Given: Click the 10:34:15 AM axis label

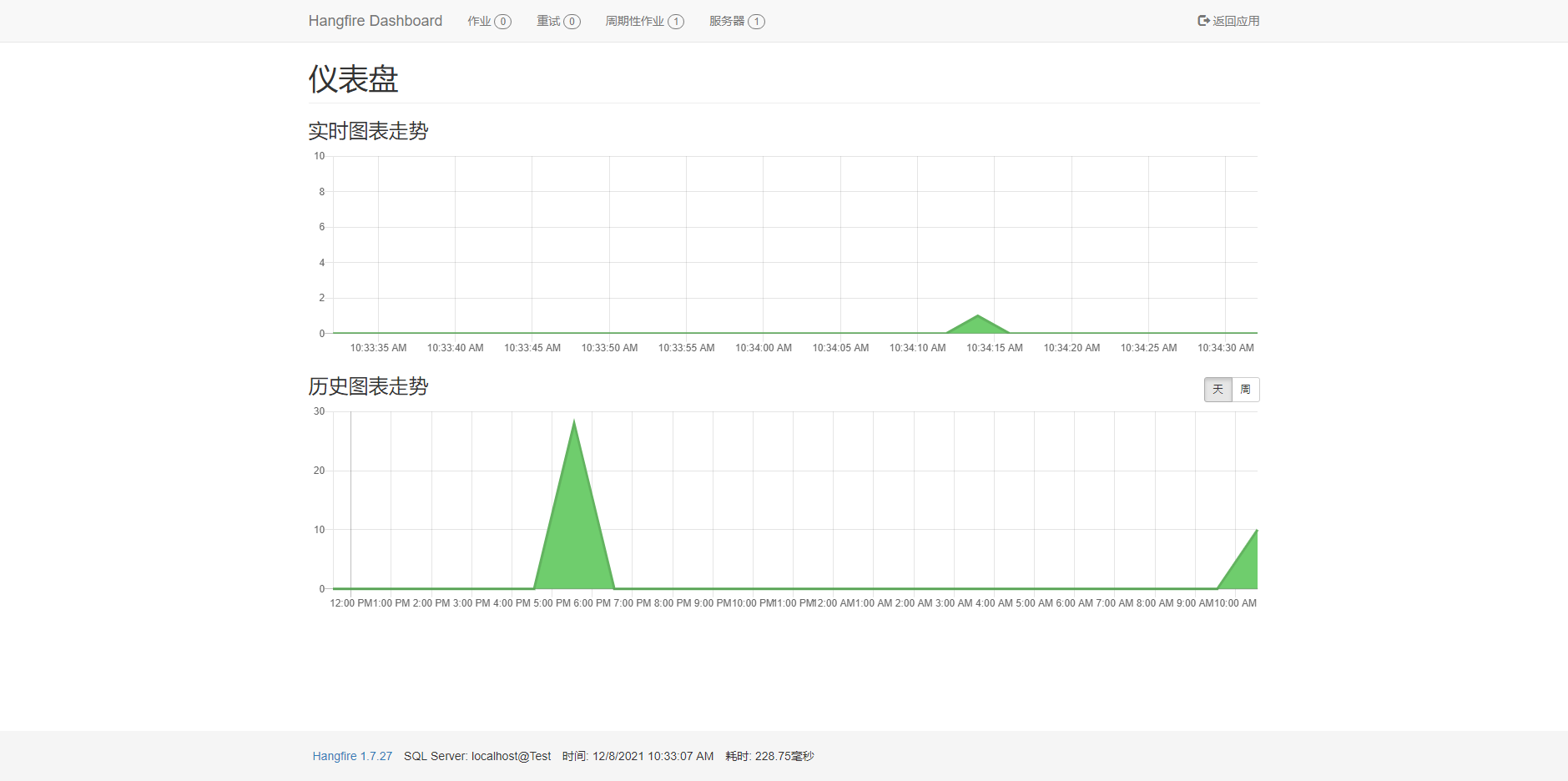Looking at the screenshot, I should [995, 348].
